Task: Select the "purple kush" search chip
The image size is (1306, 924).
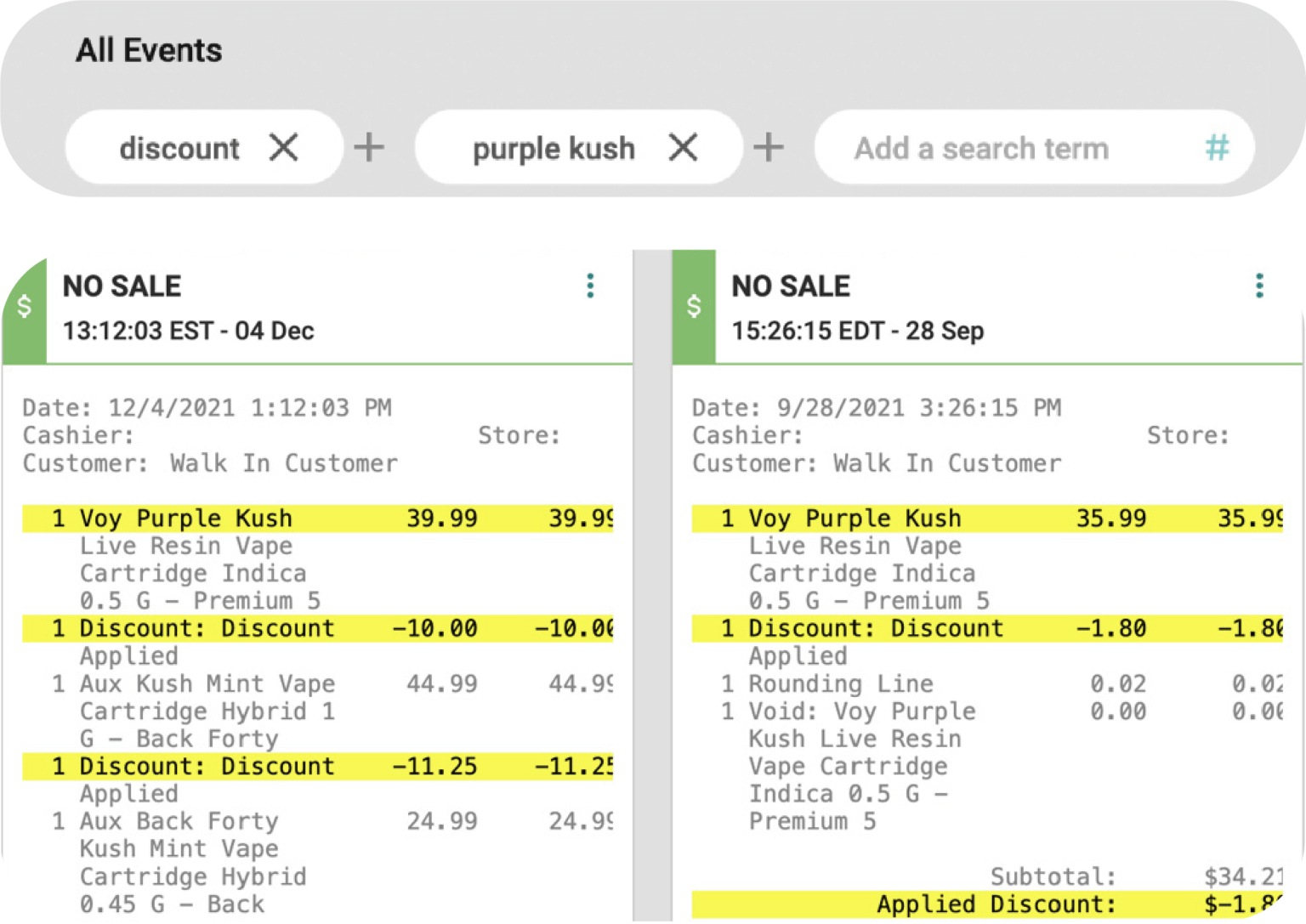Action: point(554,149)
